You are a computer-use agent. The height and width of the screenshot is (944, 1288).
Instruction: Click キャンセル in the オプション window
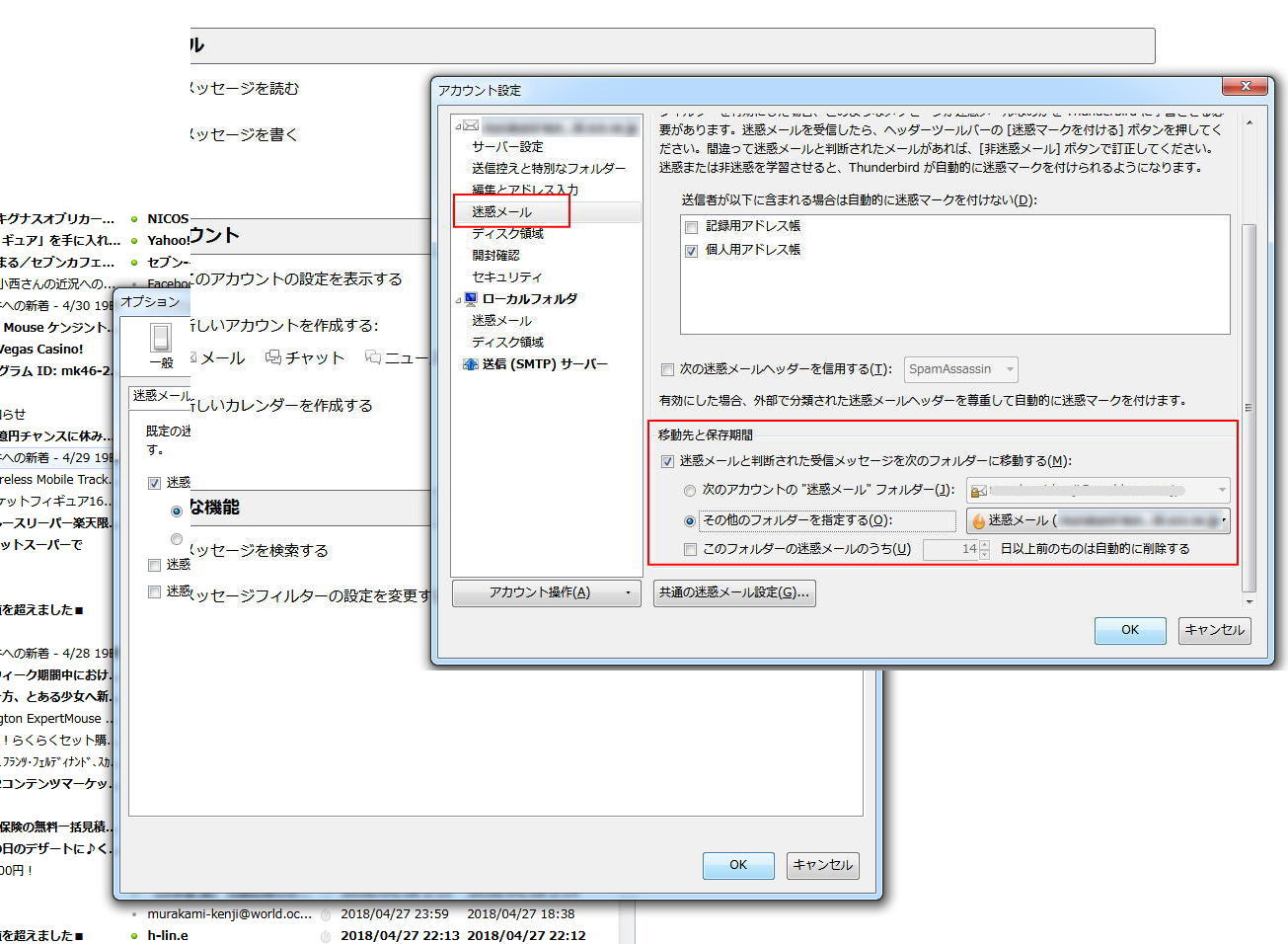tap(823, 865)
